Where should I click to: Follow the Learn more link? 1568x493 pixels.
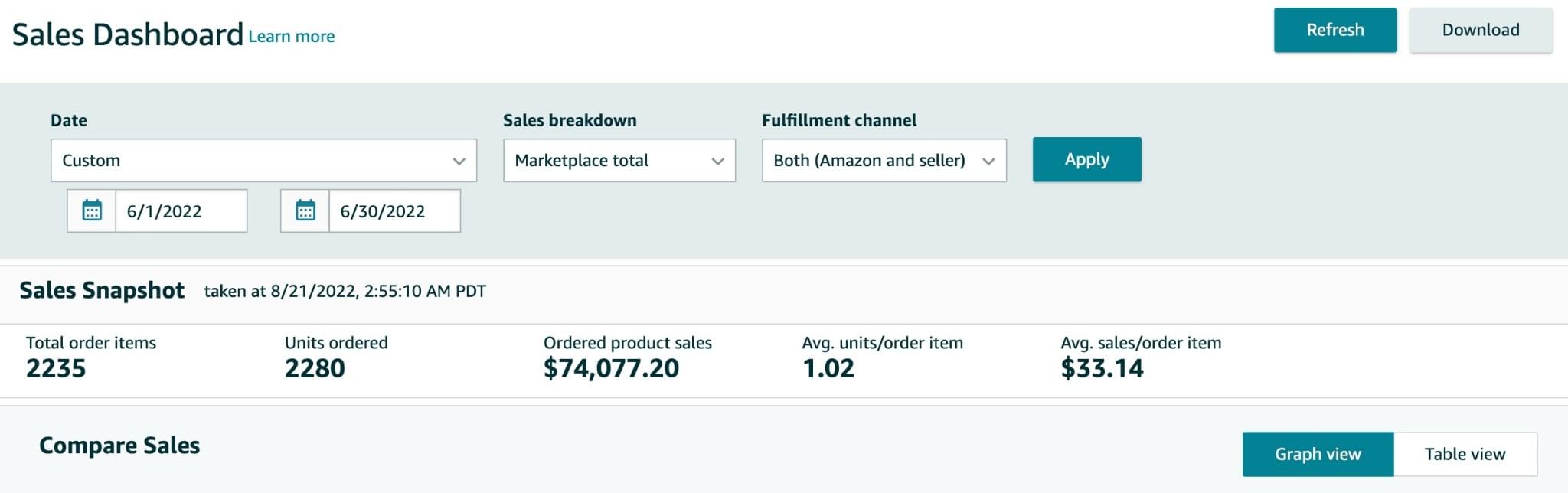click(291, 37)
